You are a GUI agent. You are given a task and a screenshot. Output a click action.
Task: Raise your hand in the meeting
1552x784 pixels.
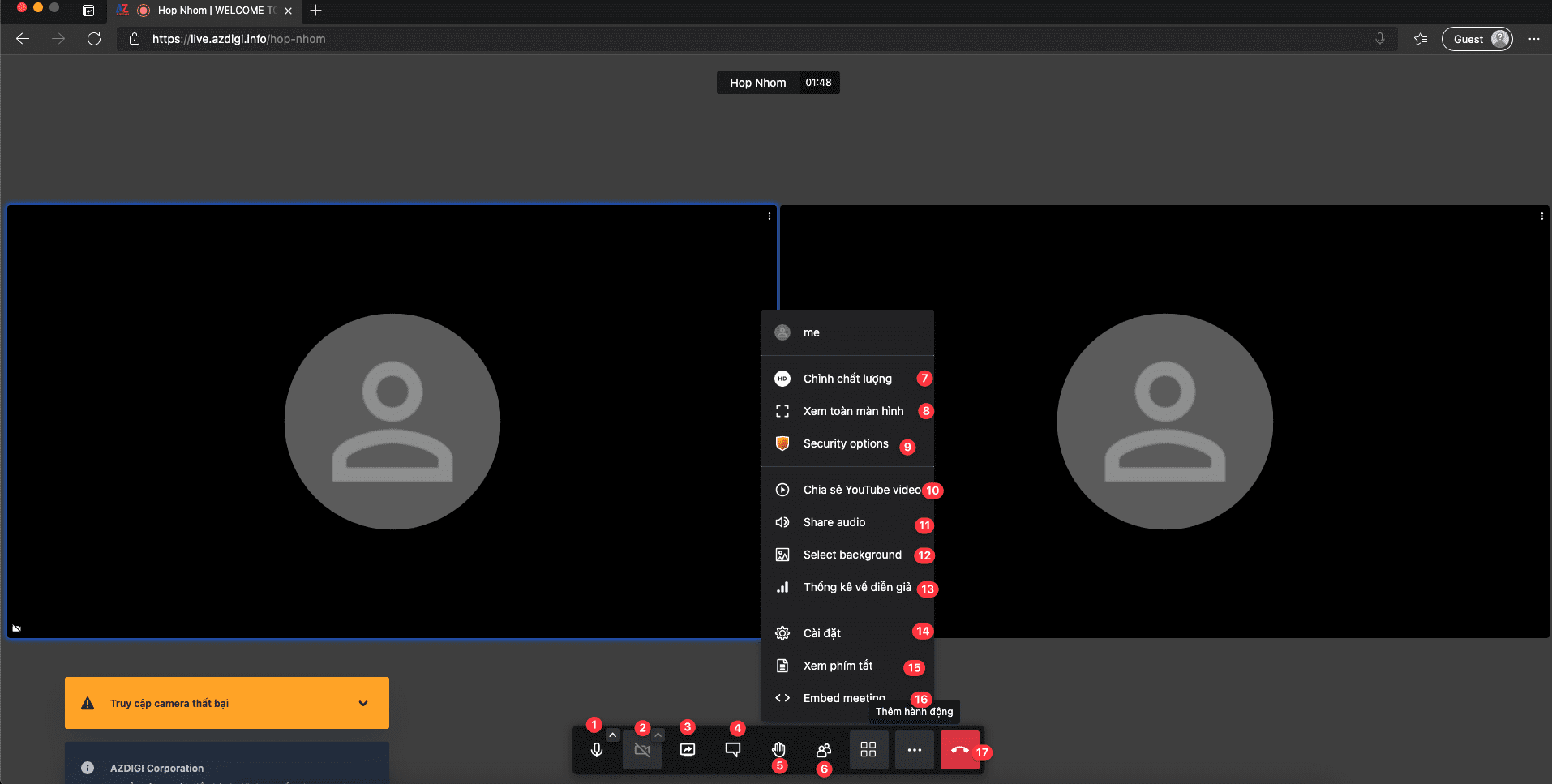pyautogui.click(x=778, y=749)
